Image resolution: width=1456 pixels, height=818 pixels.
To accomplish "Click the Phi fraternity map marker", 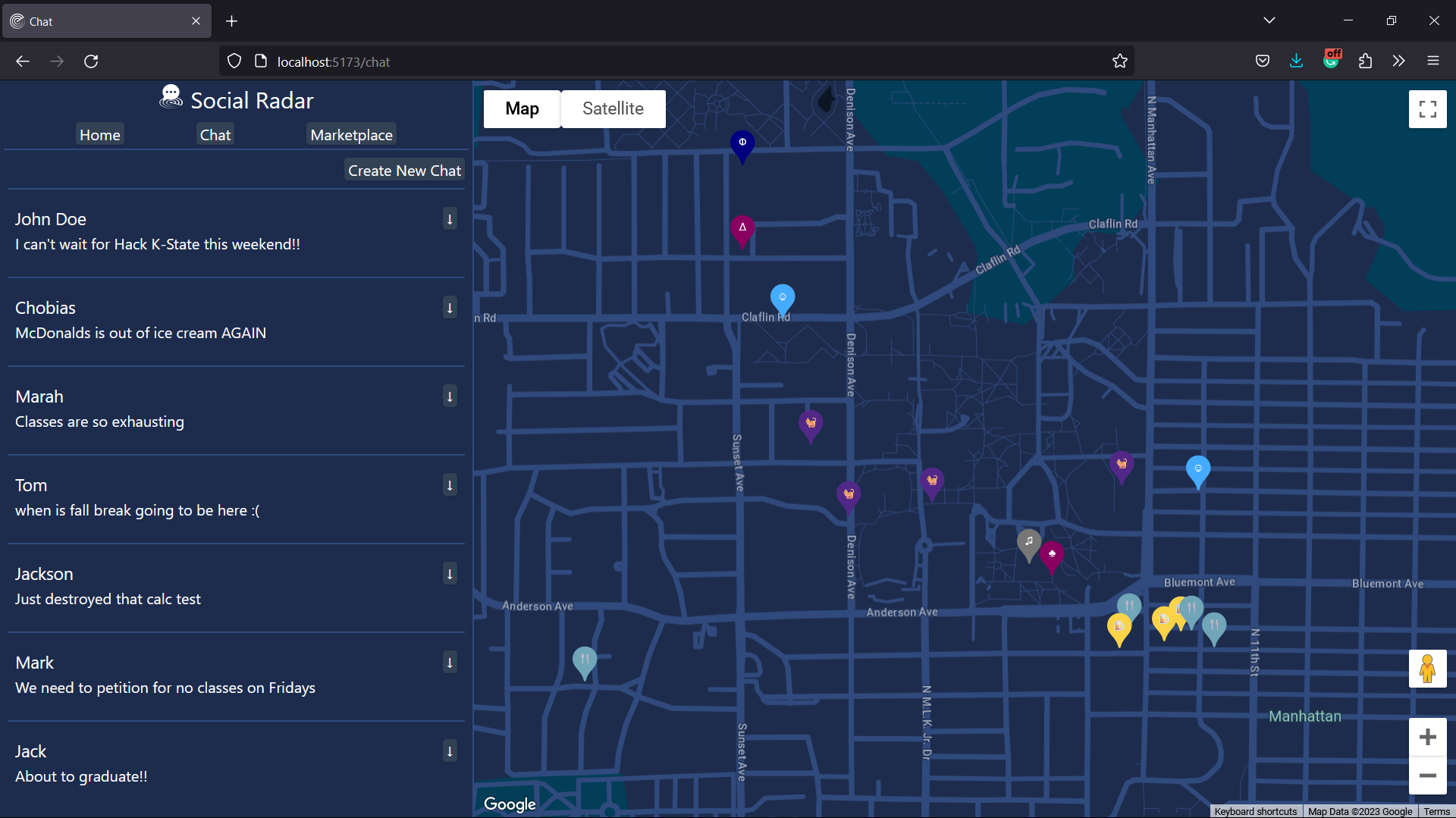I will tap(742, 144).
